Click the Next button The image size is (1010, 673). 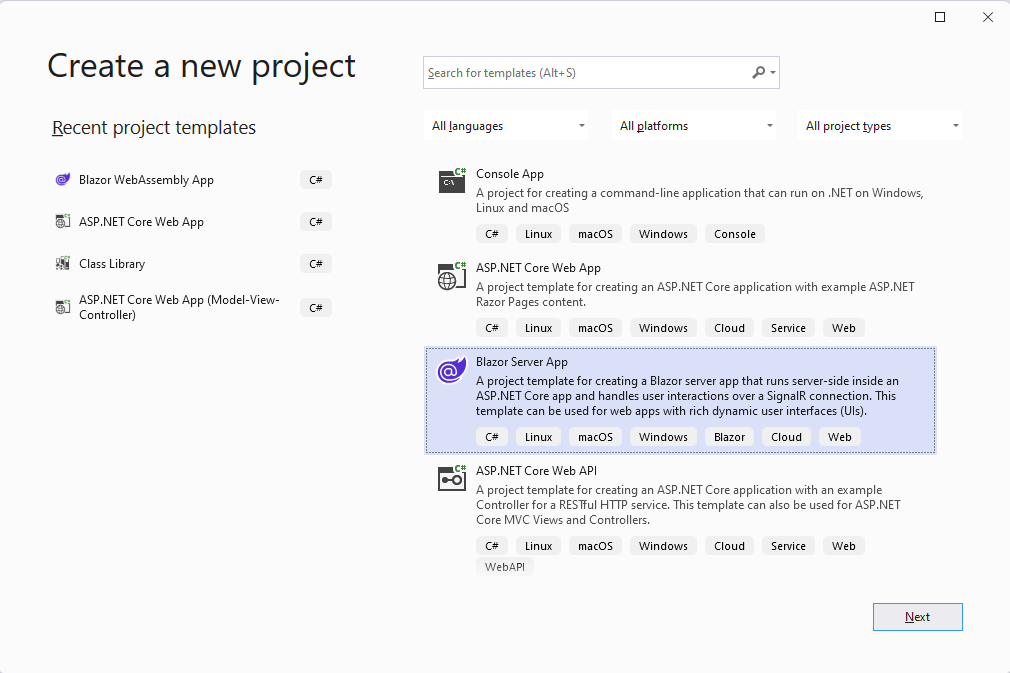917,617
